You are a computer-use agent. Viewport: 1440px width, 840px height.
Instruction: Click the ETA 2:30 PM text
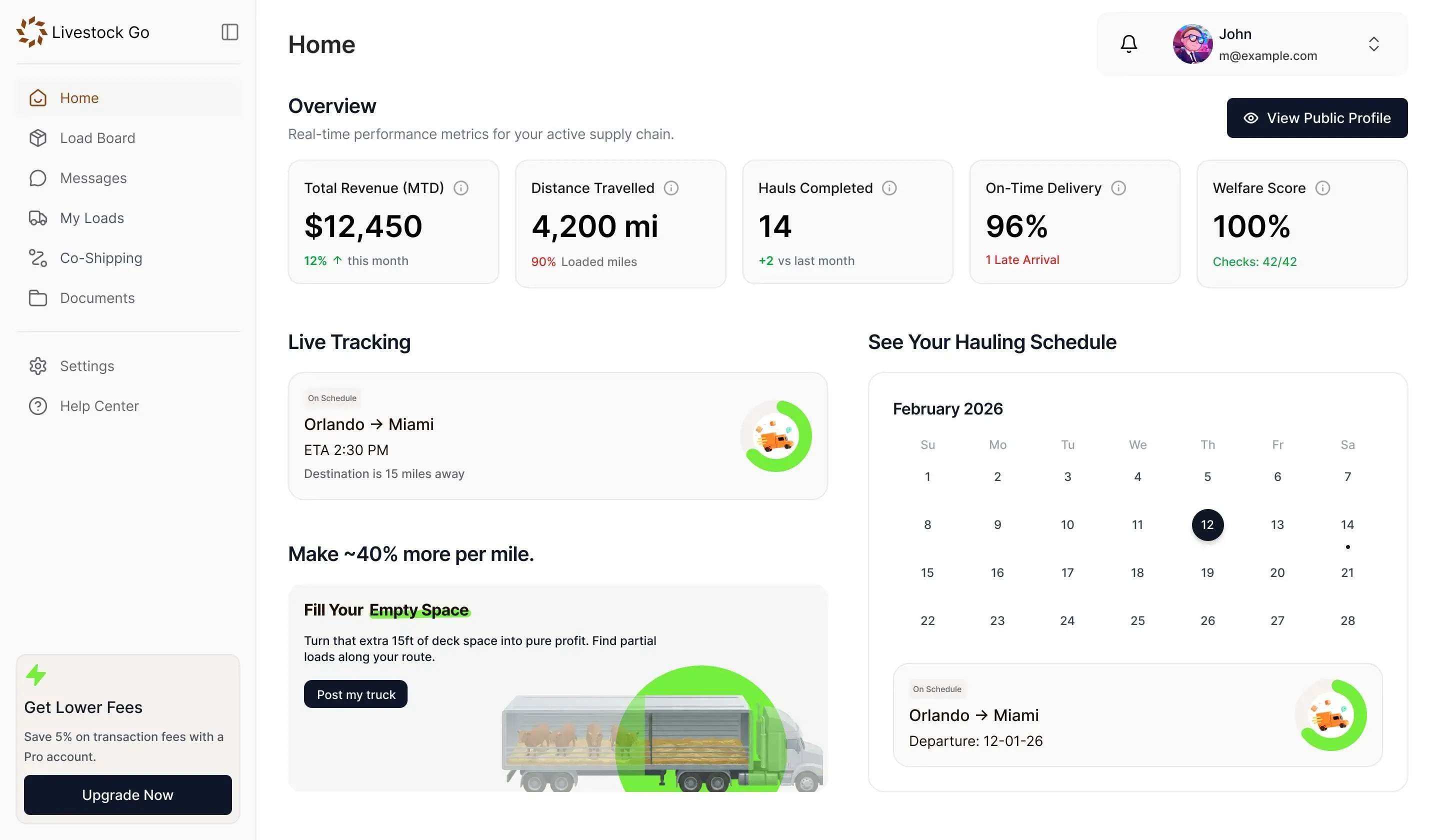[x=345, y=449]
